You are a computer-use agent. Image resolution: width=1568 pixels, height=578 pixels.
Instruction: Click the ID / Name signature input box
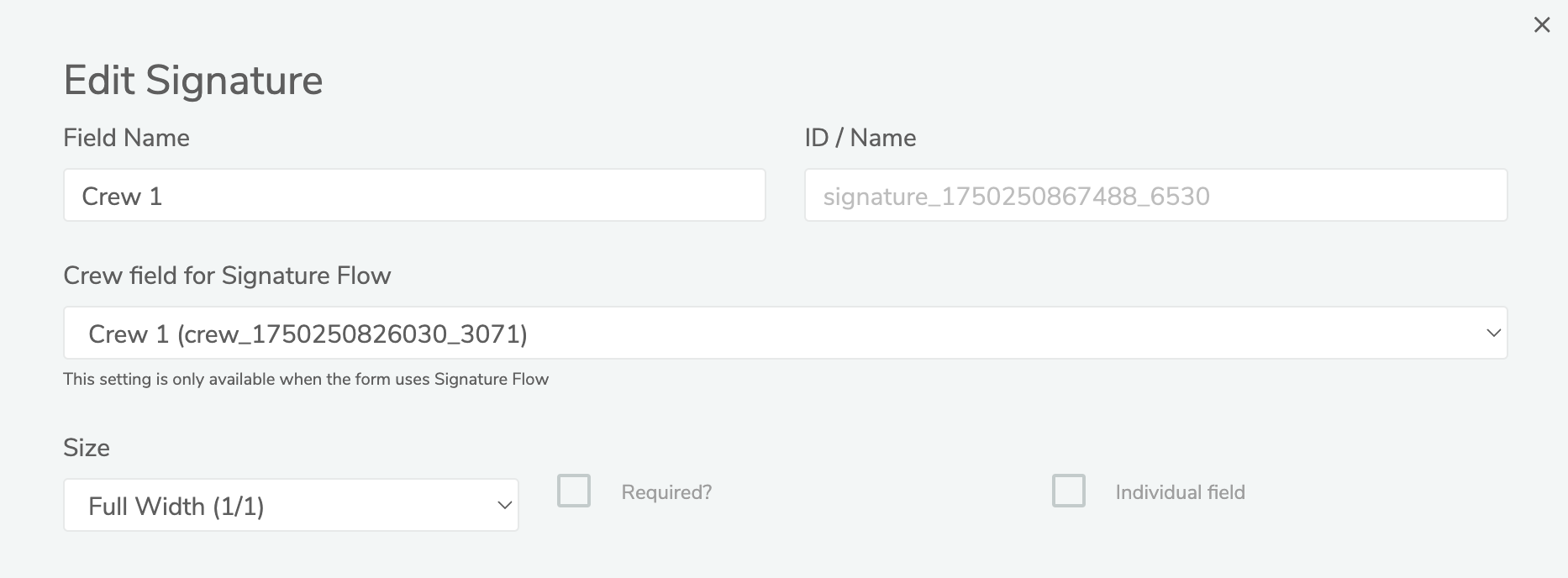1155,196
